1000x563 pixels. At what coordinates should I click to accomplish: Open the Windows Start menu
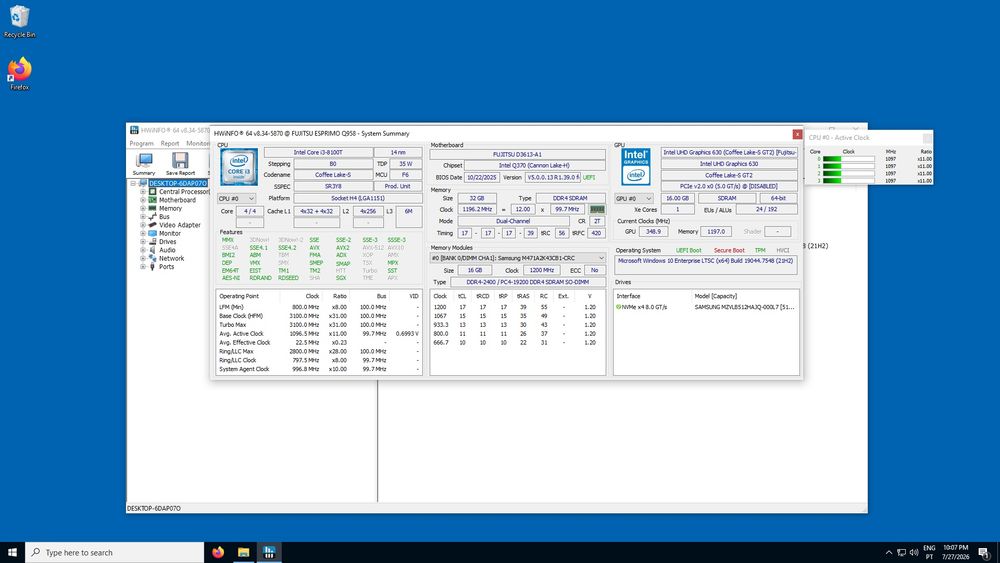[12, 552]
